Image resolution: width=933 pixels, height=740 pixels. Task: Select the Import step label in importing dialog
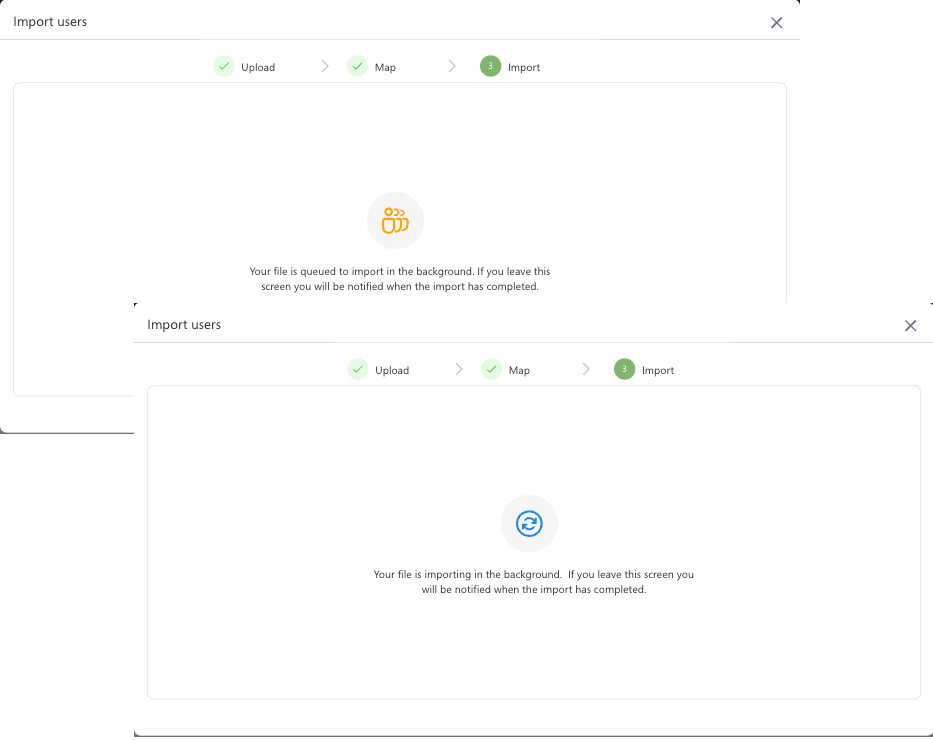(x=658, y=371)
